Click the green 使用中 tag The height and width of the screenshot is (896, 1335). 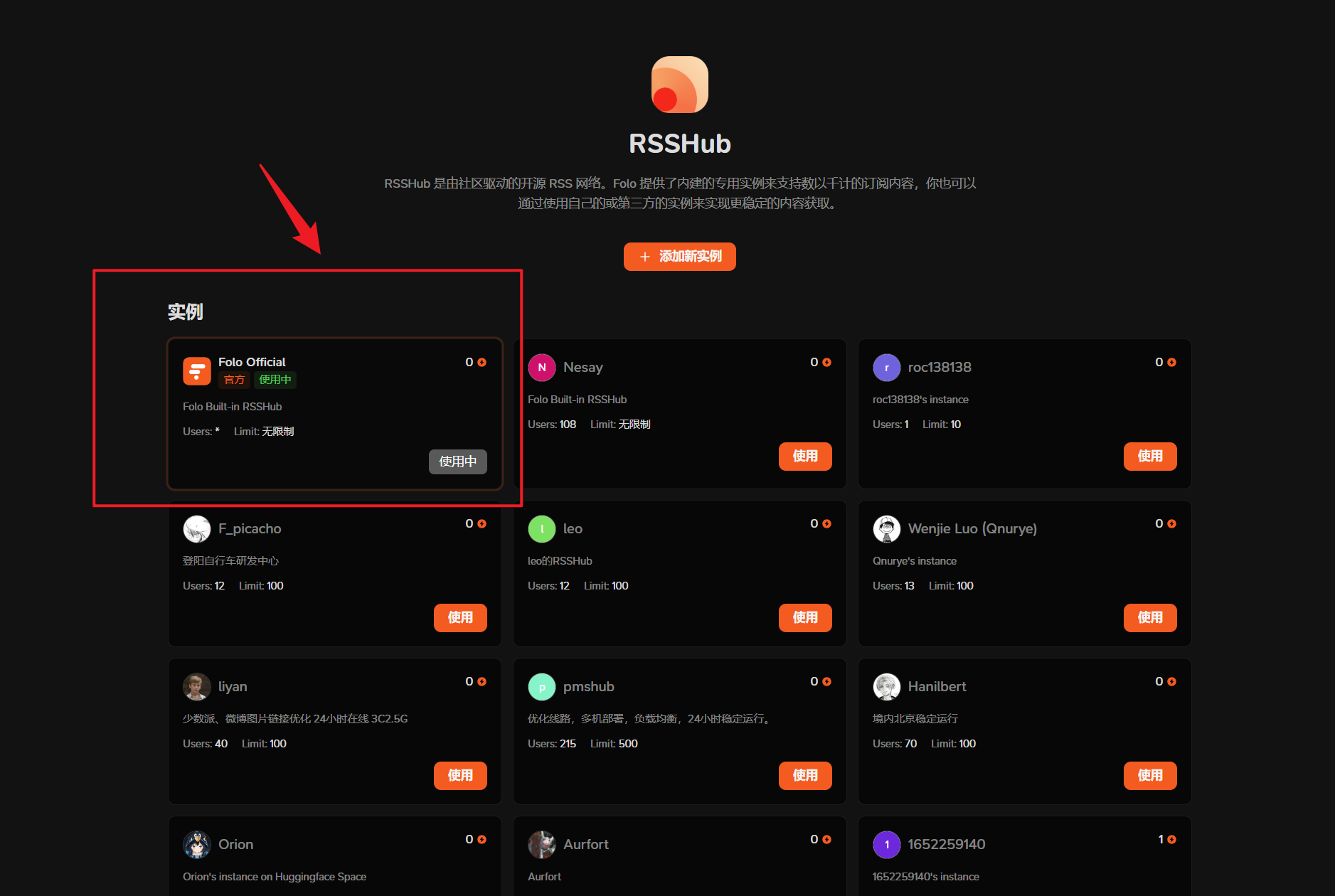tap(275, 380)
